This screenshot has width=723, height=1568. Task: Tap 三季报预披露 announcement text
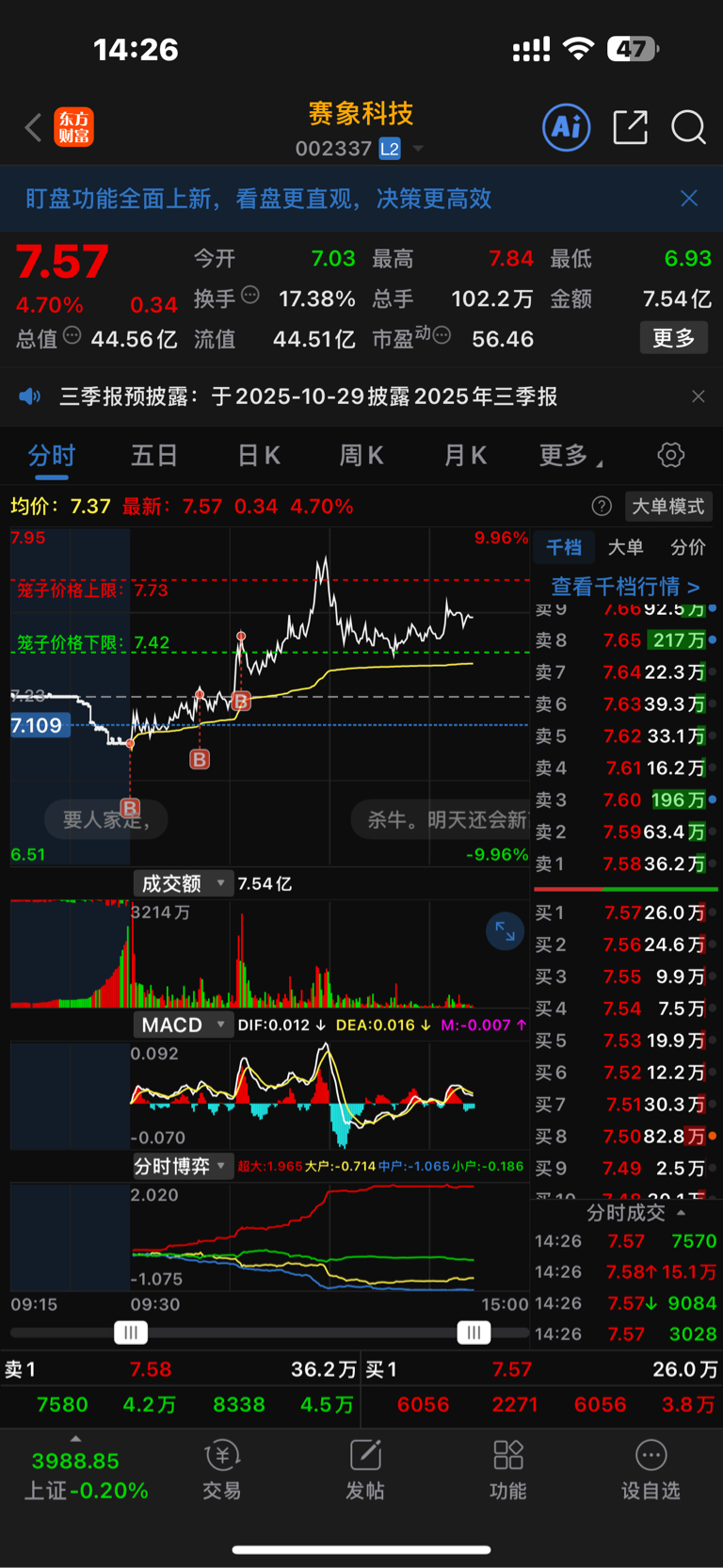pos(308,396)
